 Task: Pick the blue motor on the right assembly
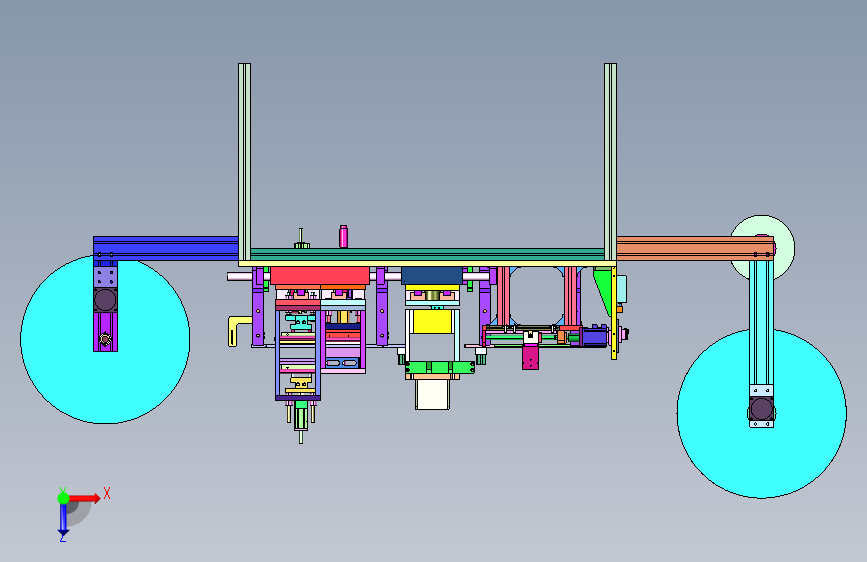tap(594, 337)
